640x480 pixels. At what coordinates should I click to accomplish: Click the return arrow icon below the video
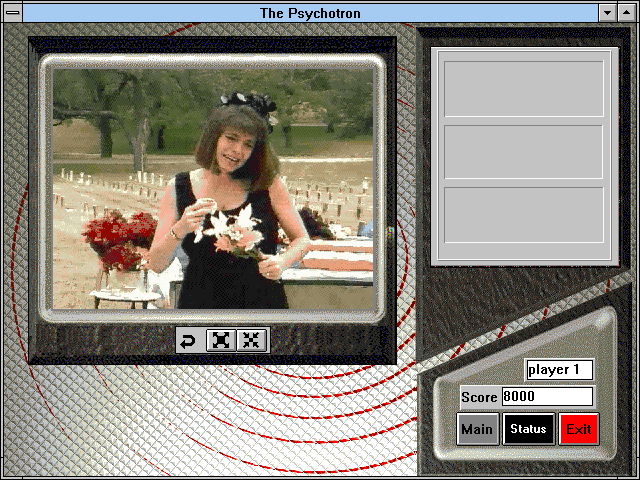pos(188,340)
